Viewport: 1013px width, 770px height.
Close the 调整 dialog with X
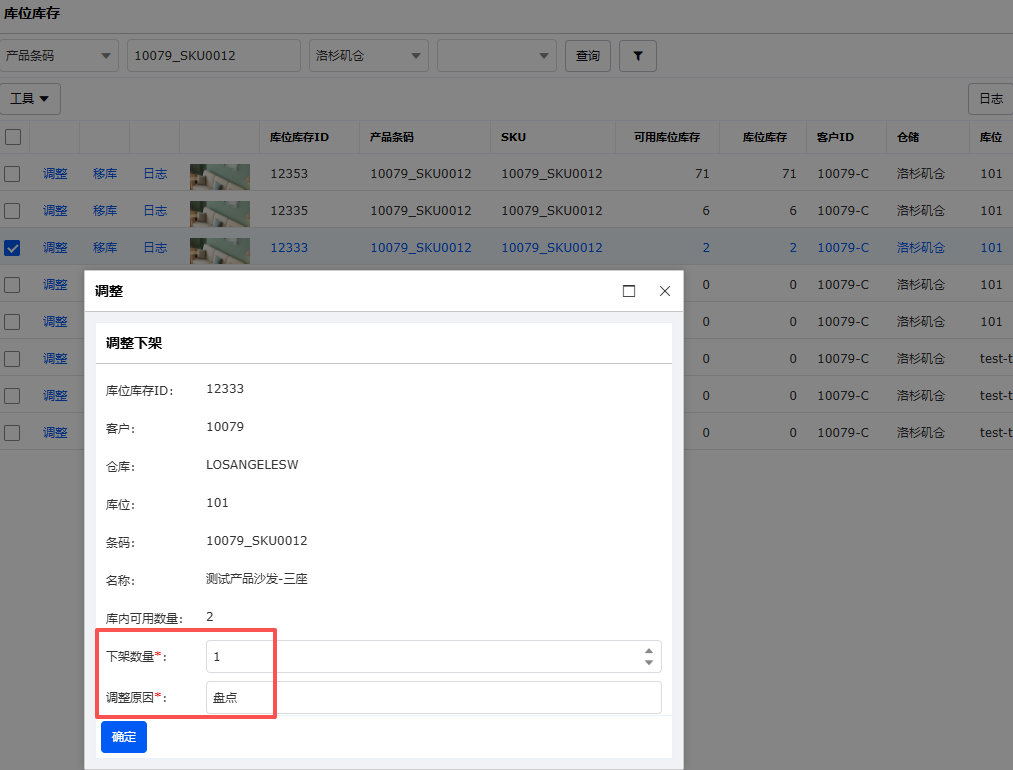coord(665,291)
